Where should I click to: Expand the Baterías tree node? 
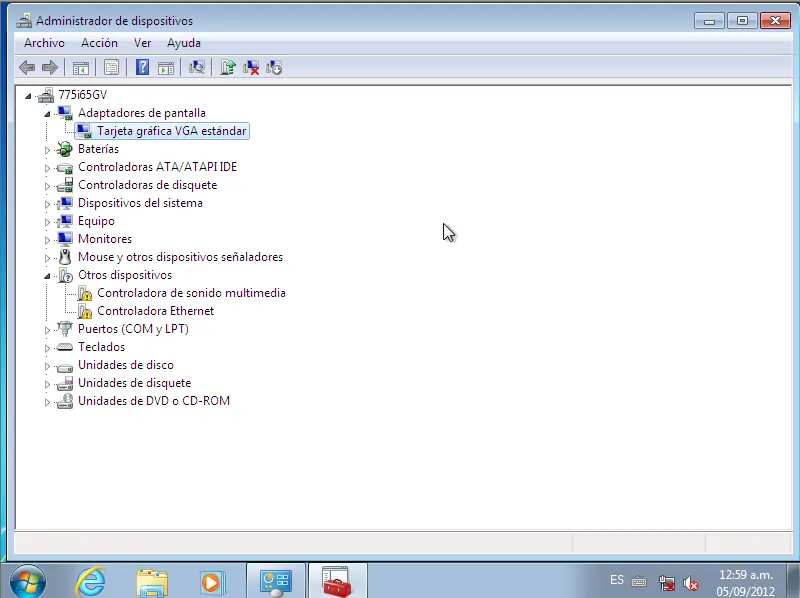[x=49, y=149]
